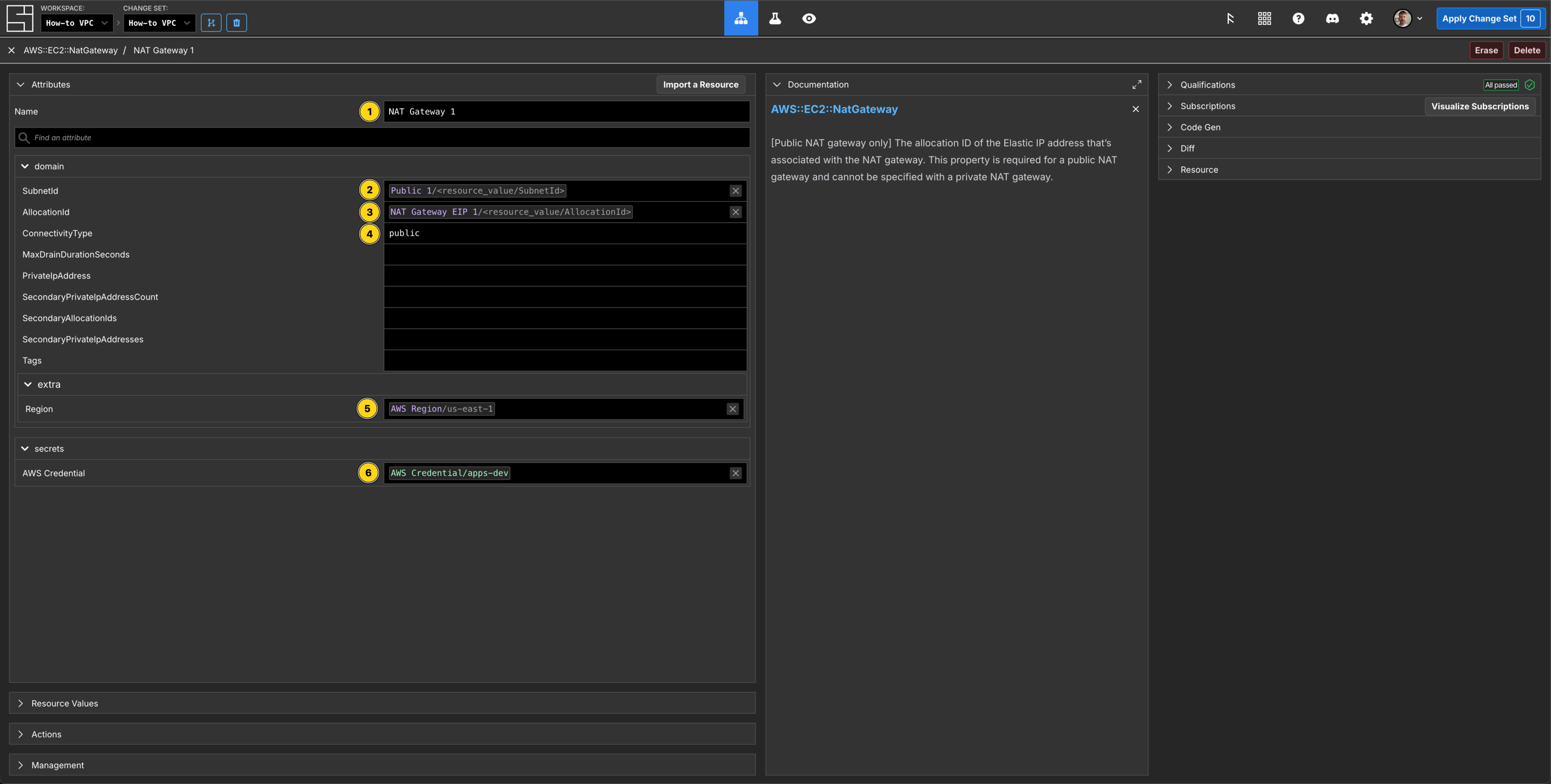
Task: Click the abandon change set trash icon
Action: 237,23
